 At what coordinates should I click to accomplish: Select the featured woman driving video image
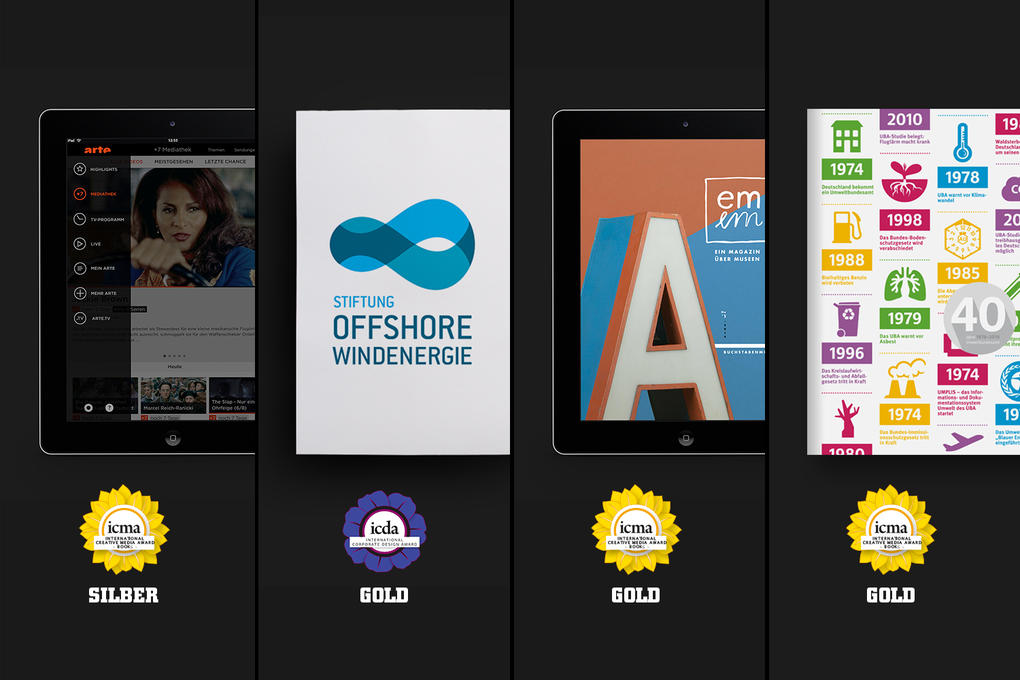tap(193, 226)
